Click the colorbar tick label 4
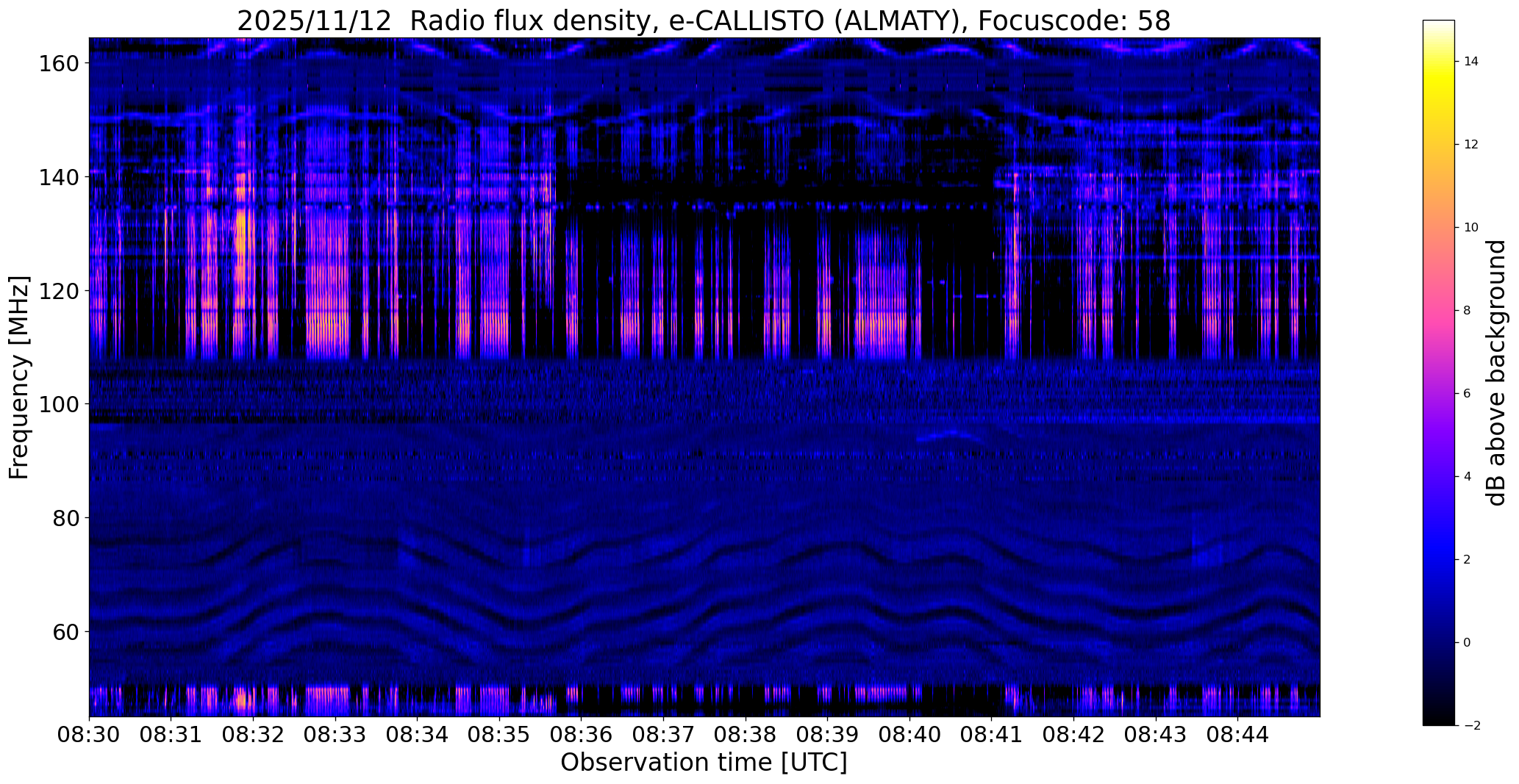The image size is (1519, 784). [1468, 477]
